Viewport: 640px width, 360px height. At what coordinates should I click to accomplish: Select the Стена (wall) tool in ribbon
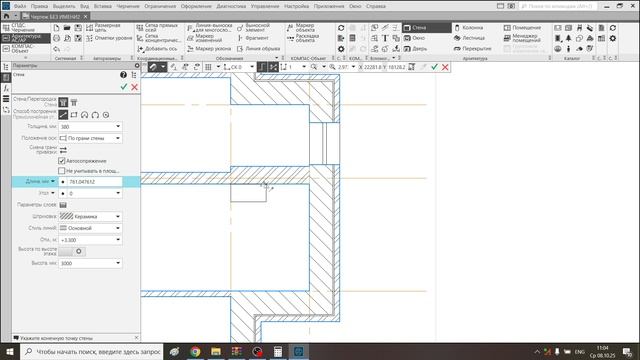tap(427, 27)
